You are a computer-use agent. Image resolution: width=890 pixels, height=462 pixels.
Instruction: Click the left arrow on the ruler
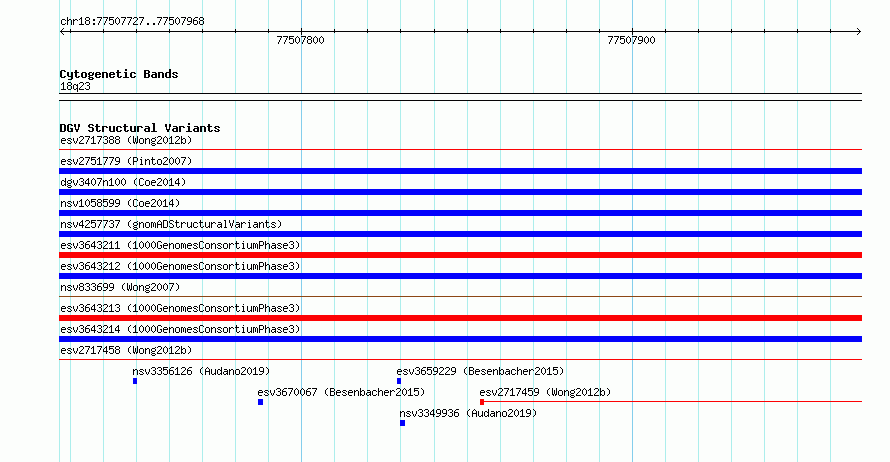[x=63, y=32]
